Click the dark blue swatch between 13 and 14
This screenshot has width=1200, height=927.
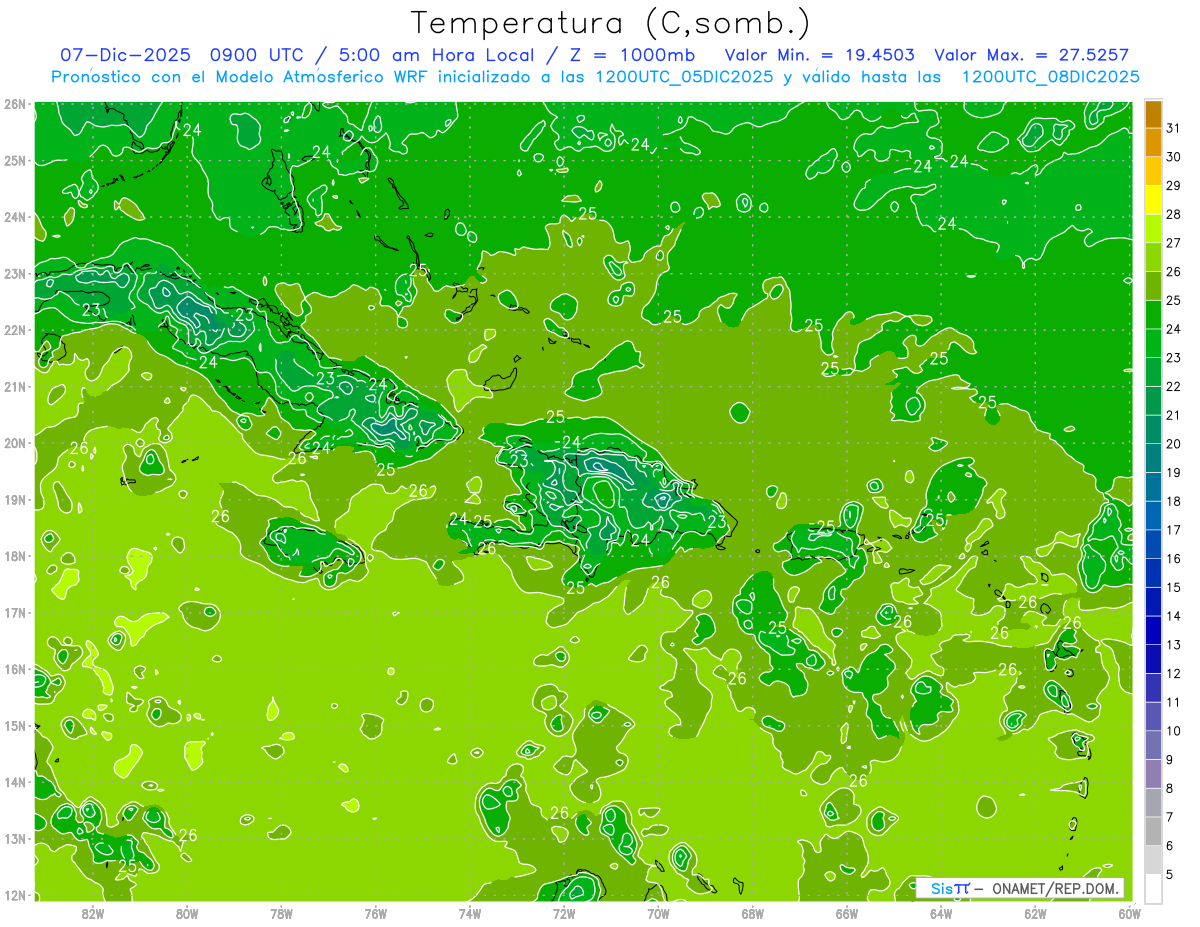pos(1153,630)
